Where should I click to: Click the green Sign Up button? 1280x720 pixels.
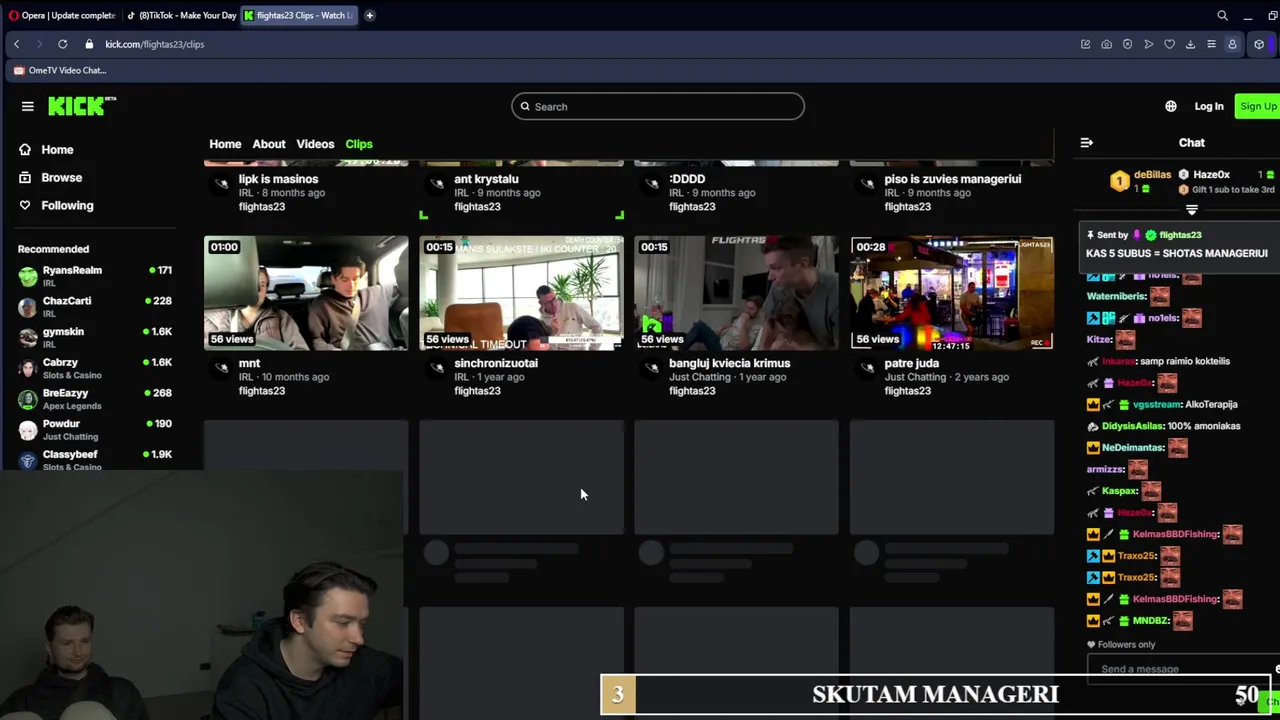[1257, 106]
